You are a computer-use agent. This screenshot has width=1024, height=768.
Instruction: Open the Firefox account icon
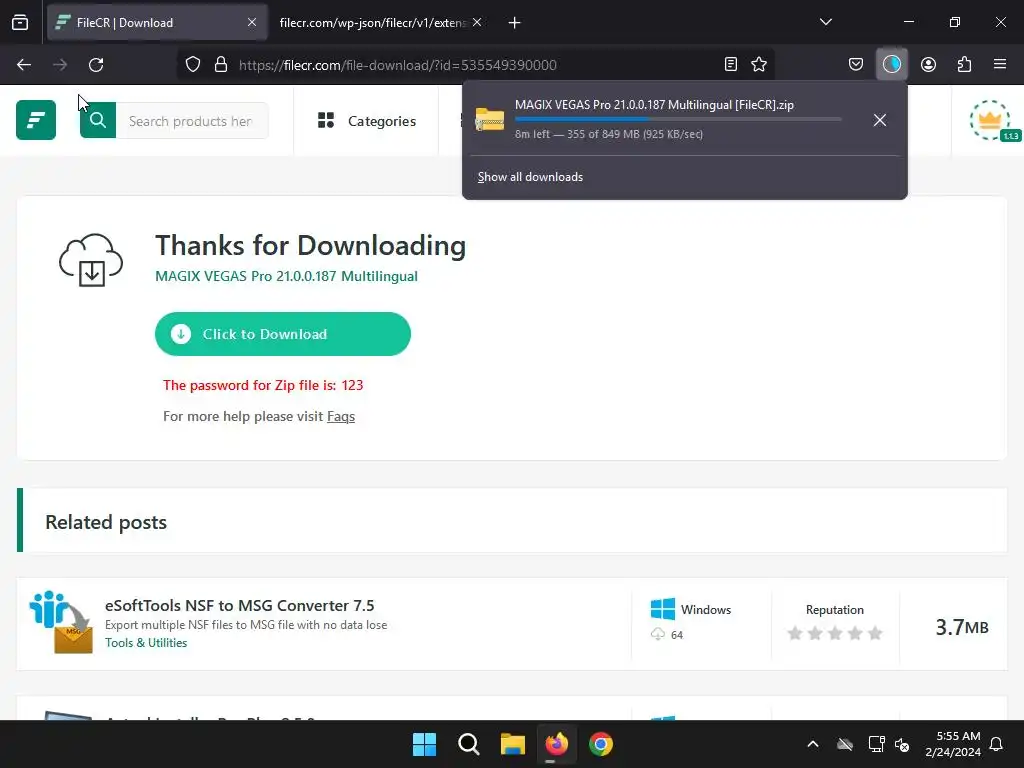tap(928, 64)
